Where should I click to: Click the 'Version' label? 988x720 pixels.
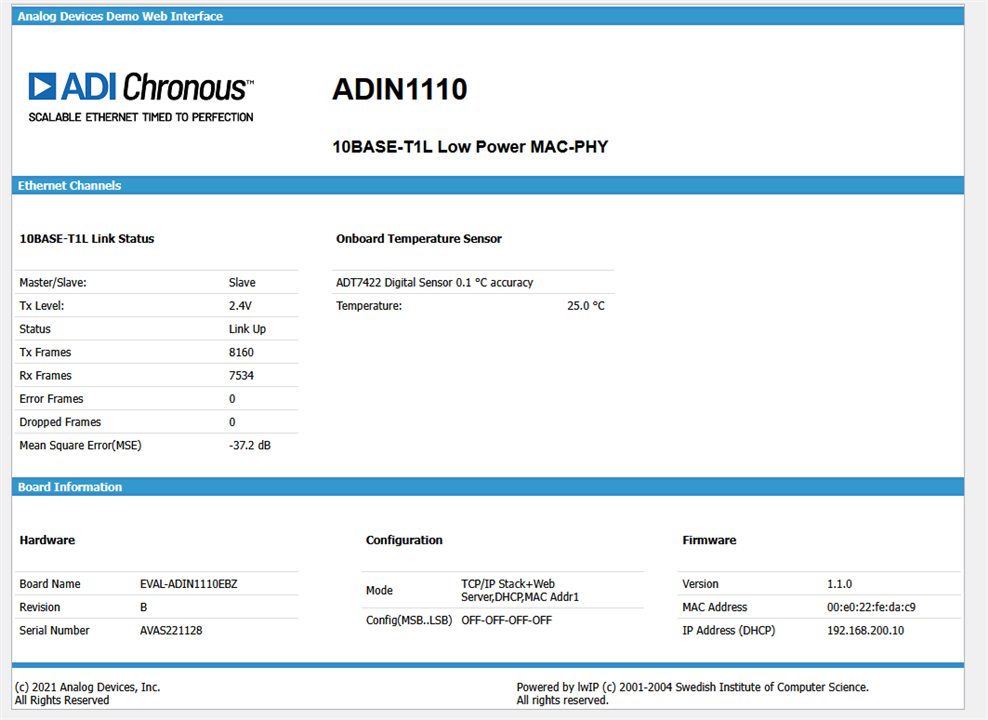700,584
